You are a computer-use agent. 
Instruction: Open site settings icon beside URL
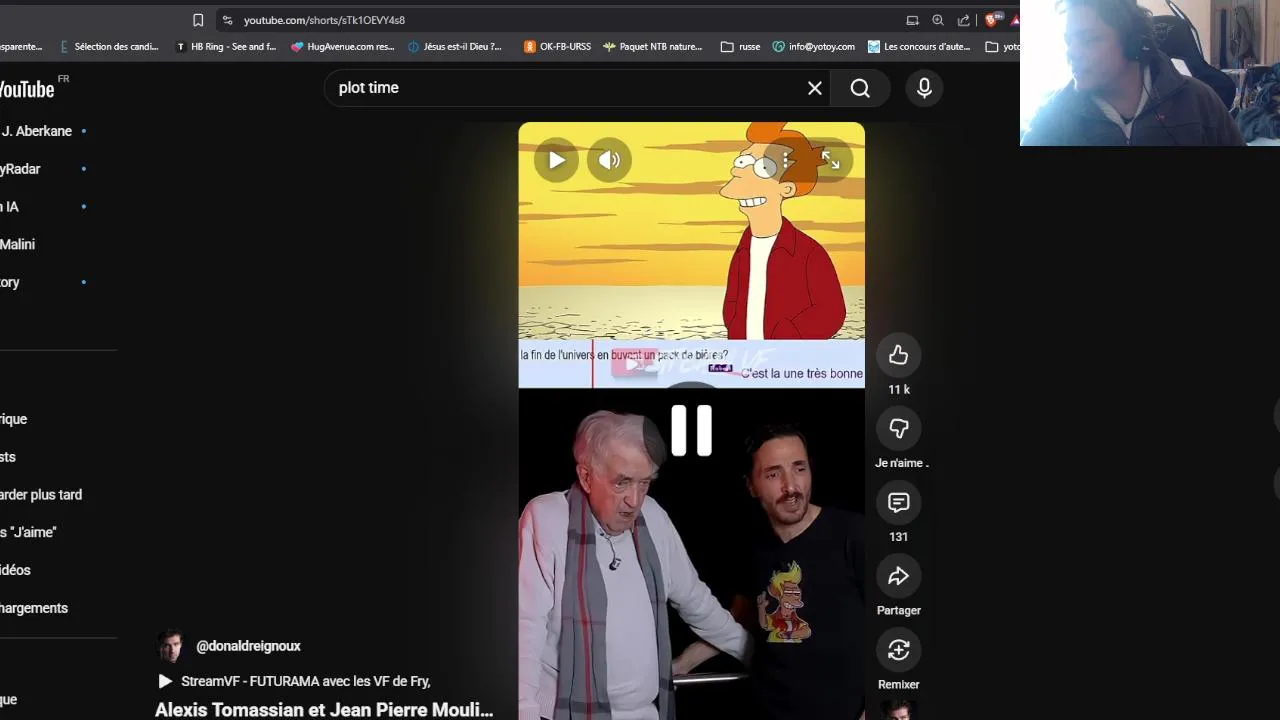(x=227, y=20)
